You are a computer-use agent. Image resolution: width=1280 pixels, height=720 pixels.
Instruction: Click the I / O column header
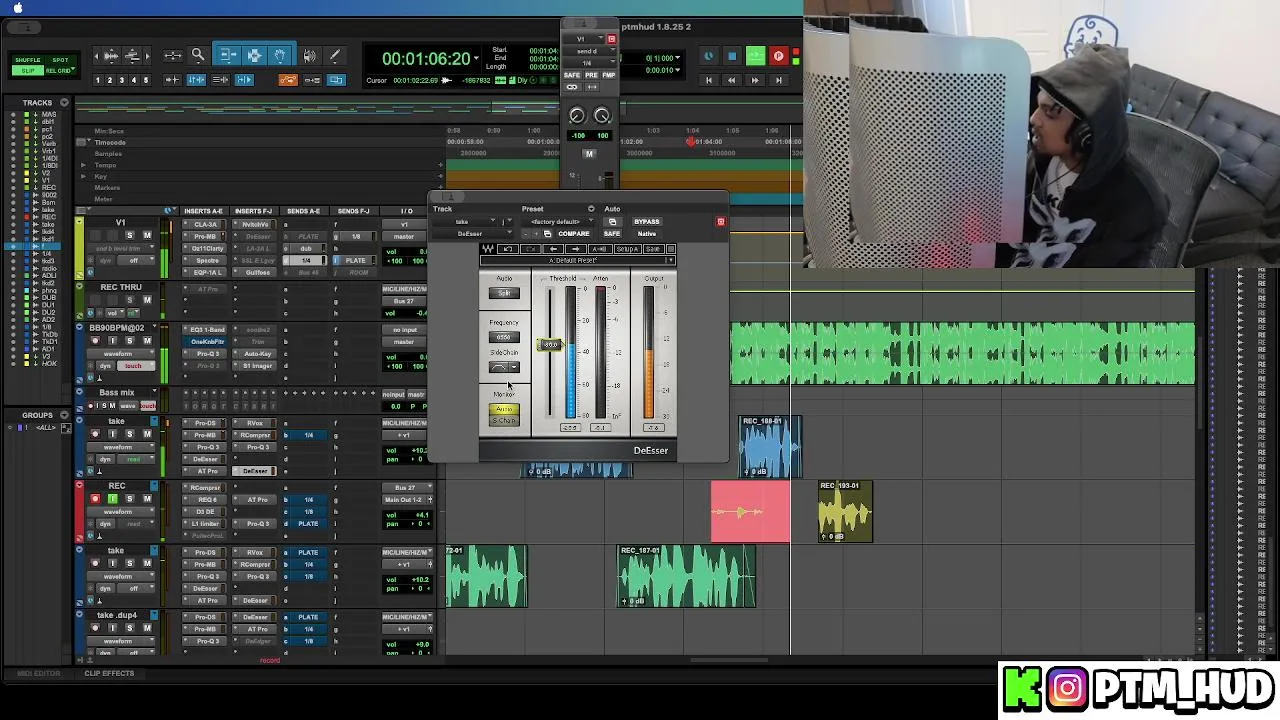[407, 211]
